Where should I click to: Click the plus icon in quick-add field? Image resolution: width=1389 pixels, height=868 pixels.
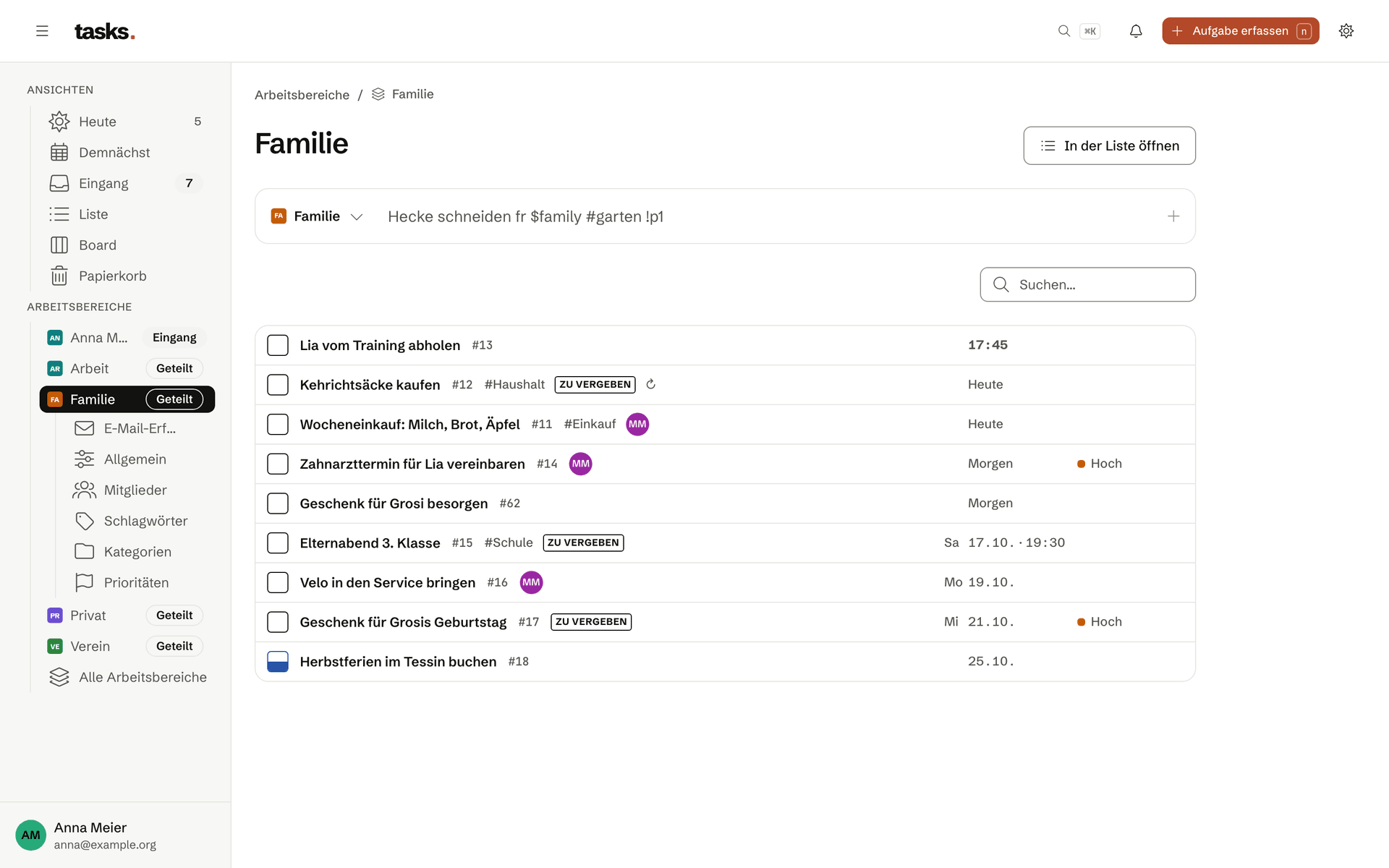click(x=1173, y=216)
